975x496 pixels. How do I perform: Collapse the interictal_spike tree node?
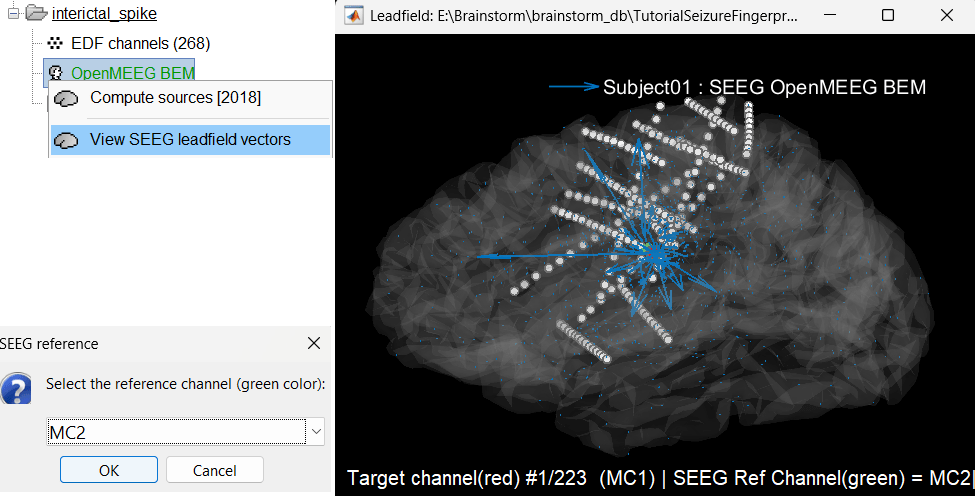14,13
